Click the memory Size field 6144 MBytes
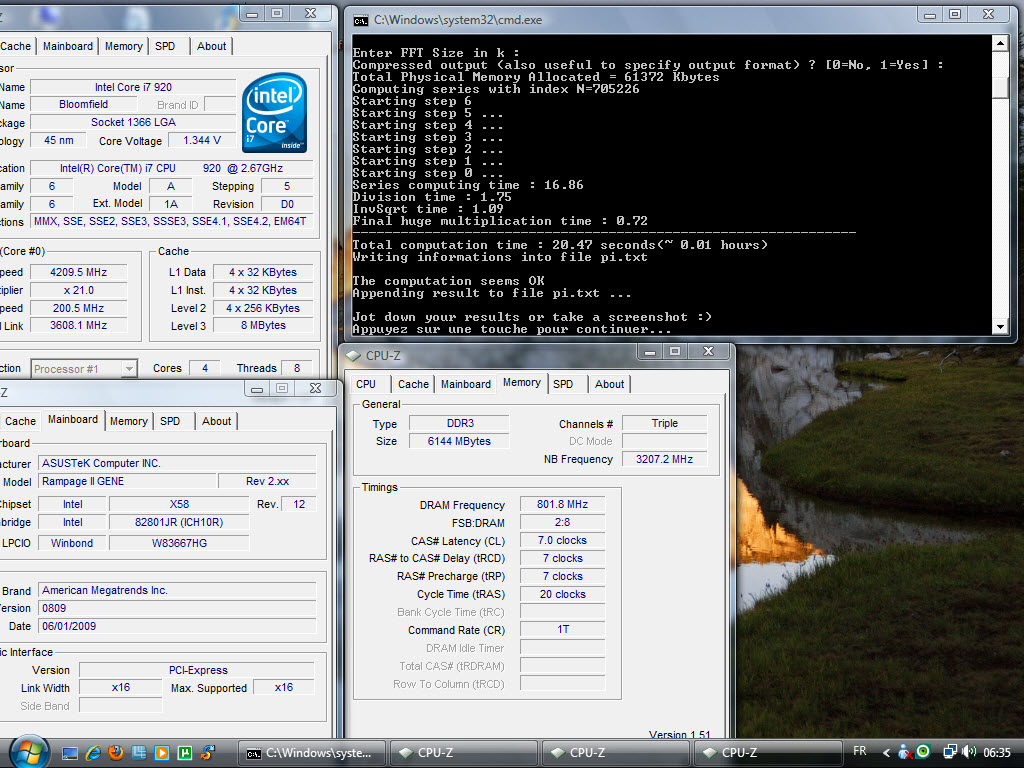Image resolution: width=1024 pixels, height=768 pixels. (459, 441)
